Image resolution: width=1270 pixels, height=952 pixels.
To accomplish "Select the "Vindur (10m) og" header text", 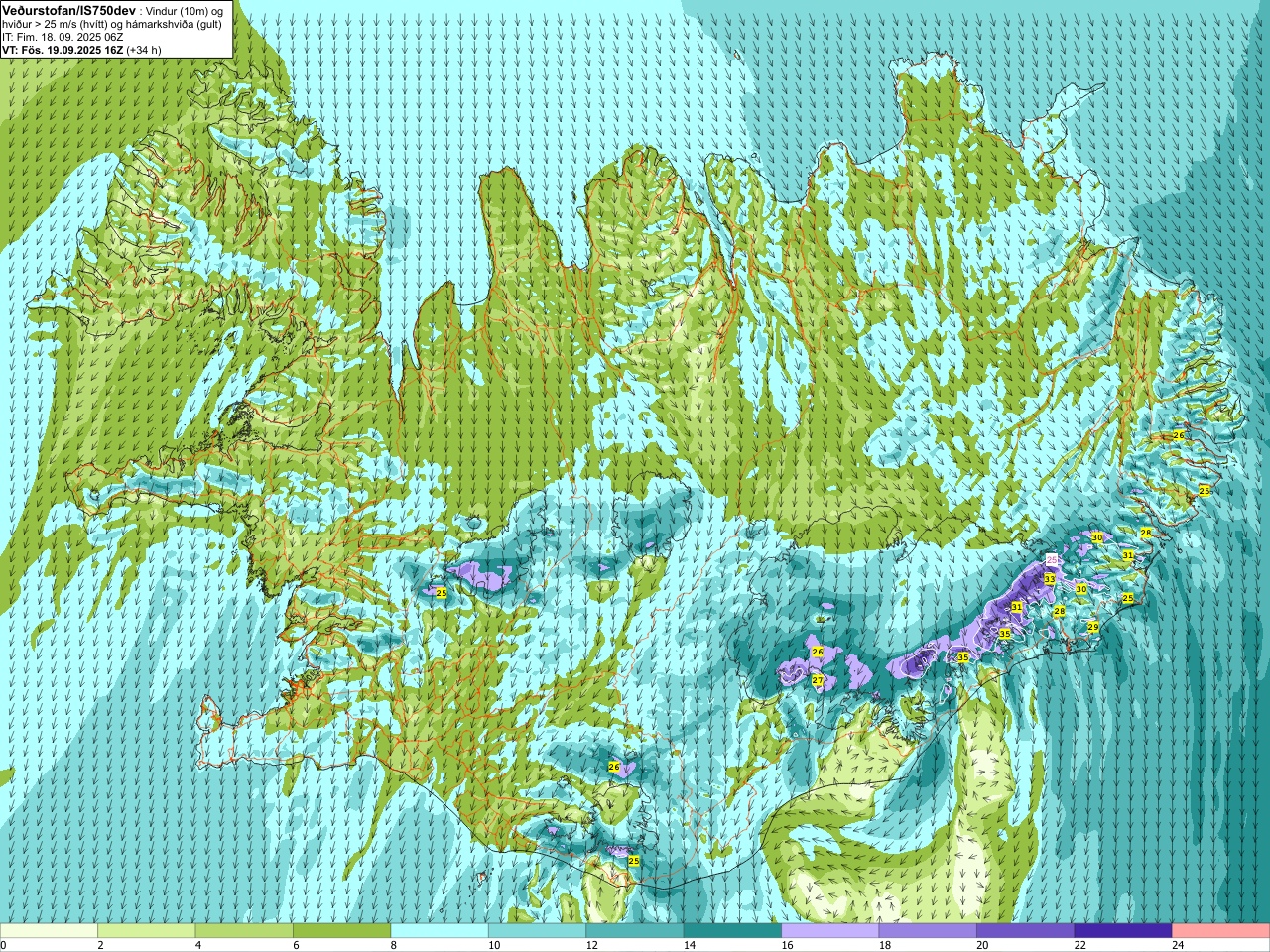I will pos(186,11).
